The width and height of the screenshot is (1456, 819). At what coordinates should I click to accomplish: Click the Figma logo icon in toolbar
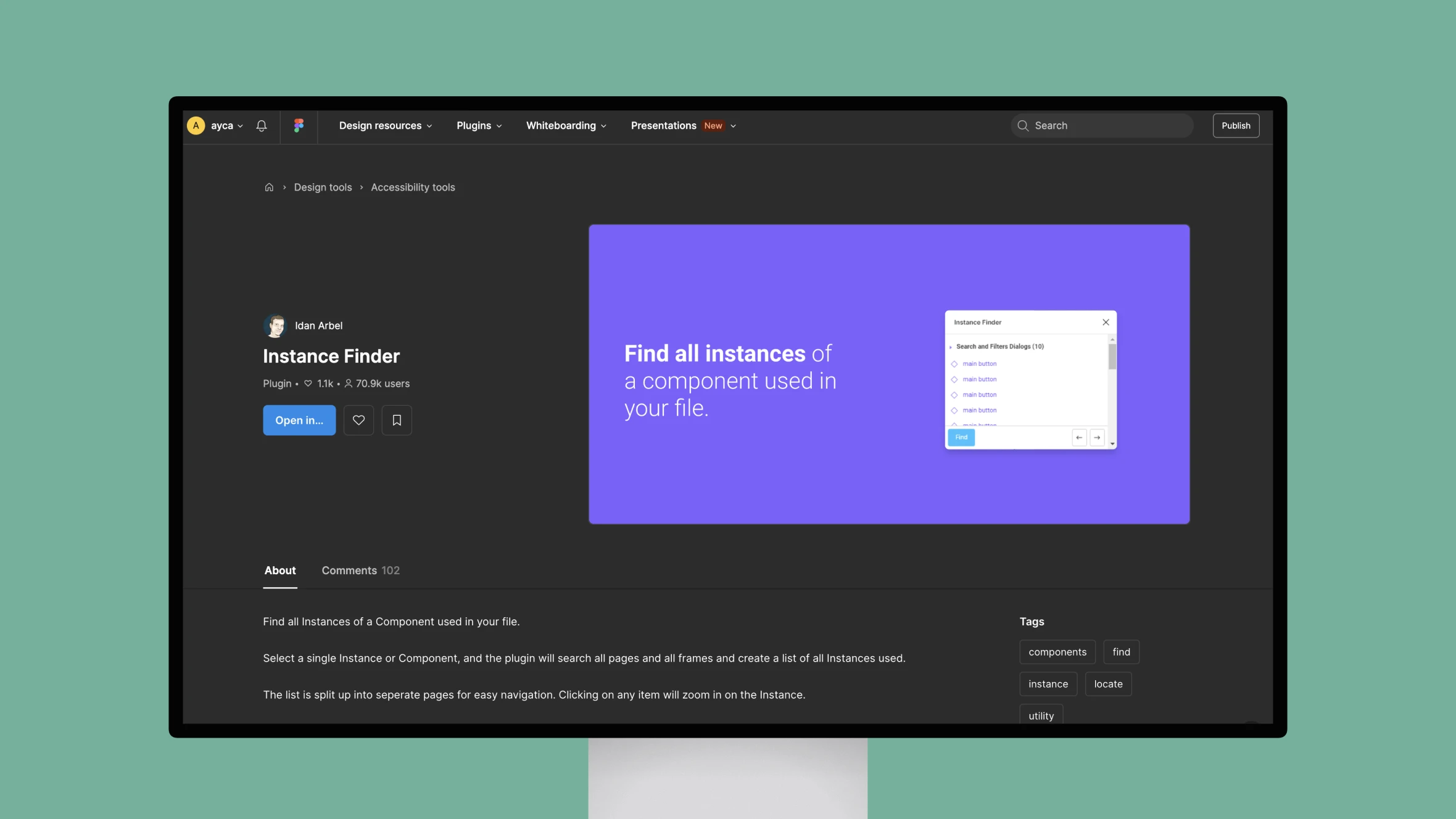click(x=298, y=124)
